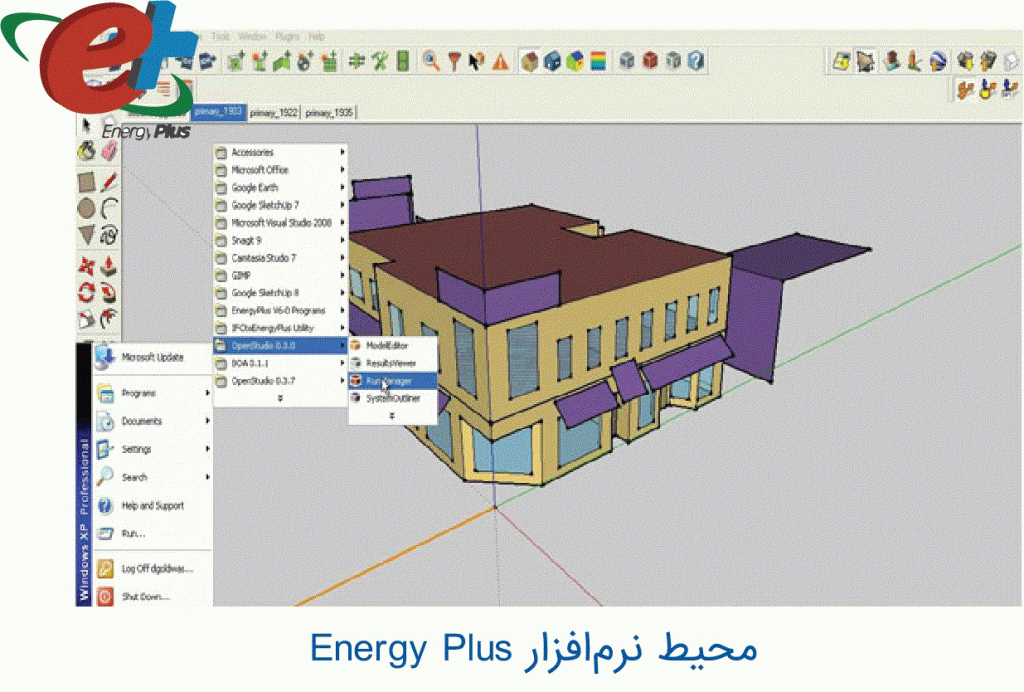The width and height of the screenshot is (1024, 692).
Task: Expand the Camtasia Studio 7 folder
Action: point(280,258)
